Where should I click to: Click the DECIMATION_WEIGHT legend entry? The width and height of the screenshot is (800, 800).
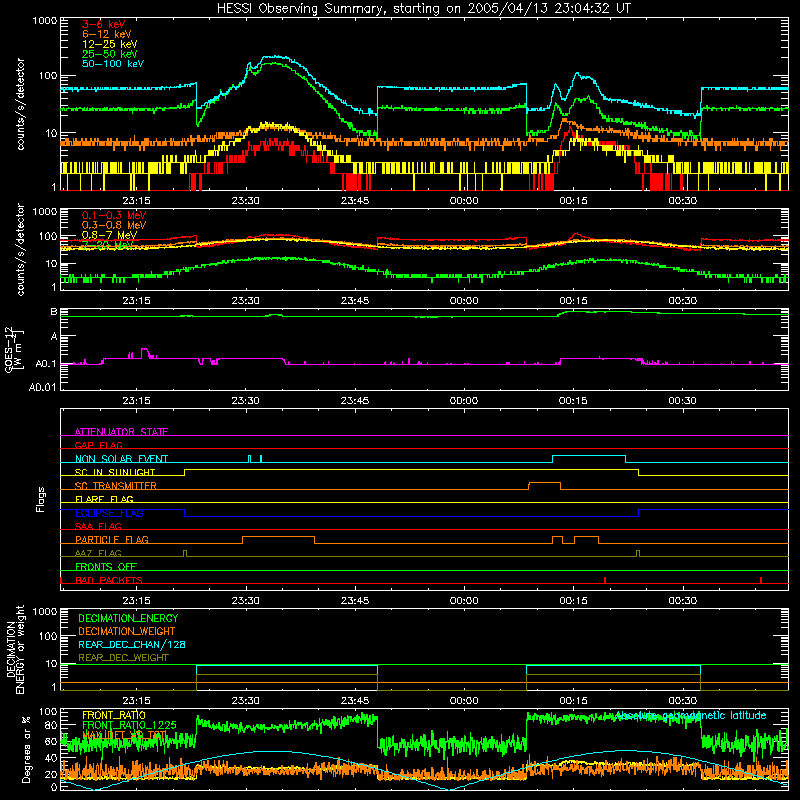point(127,632)
